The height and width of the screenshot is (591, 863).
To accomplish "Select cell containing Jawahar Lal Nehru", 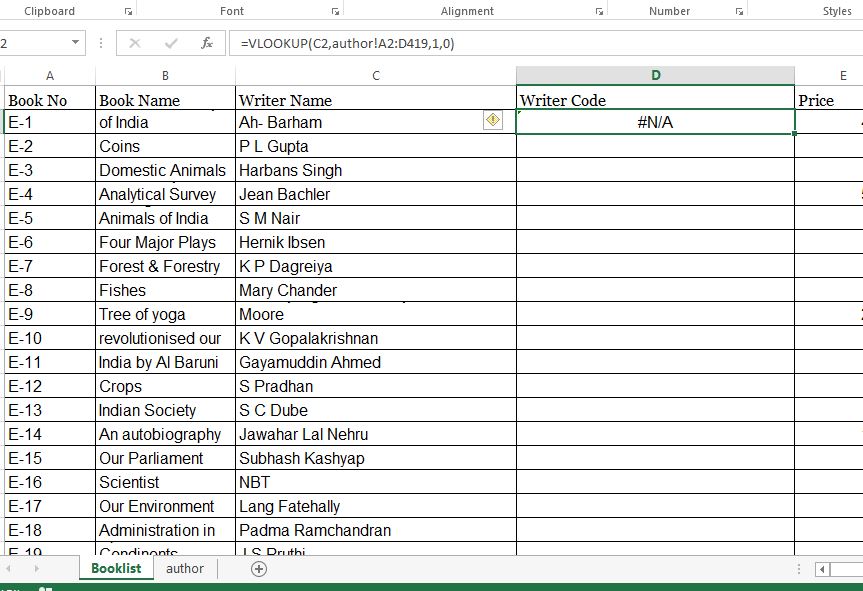I will click(x=376, y=434).
